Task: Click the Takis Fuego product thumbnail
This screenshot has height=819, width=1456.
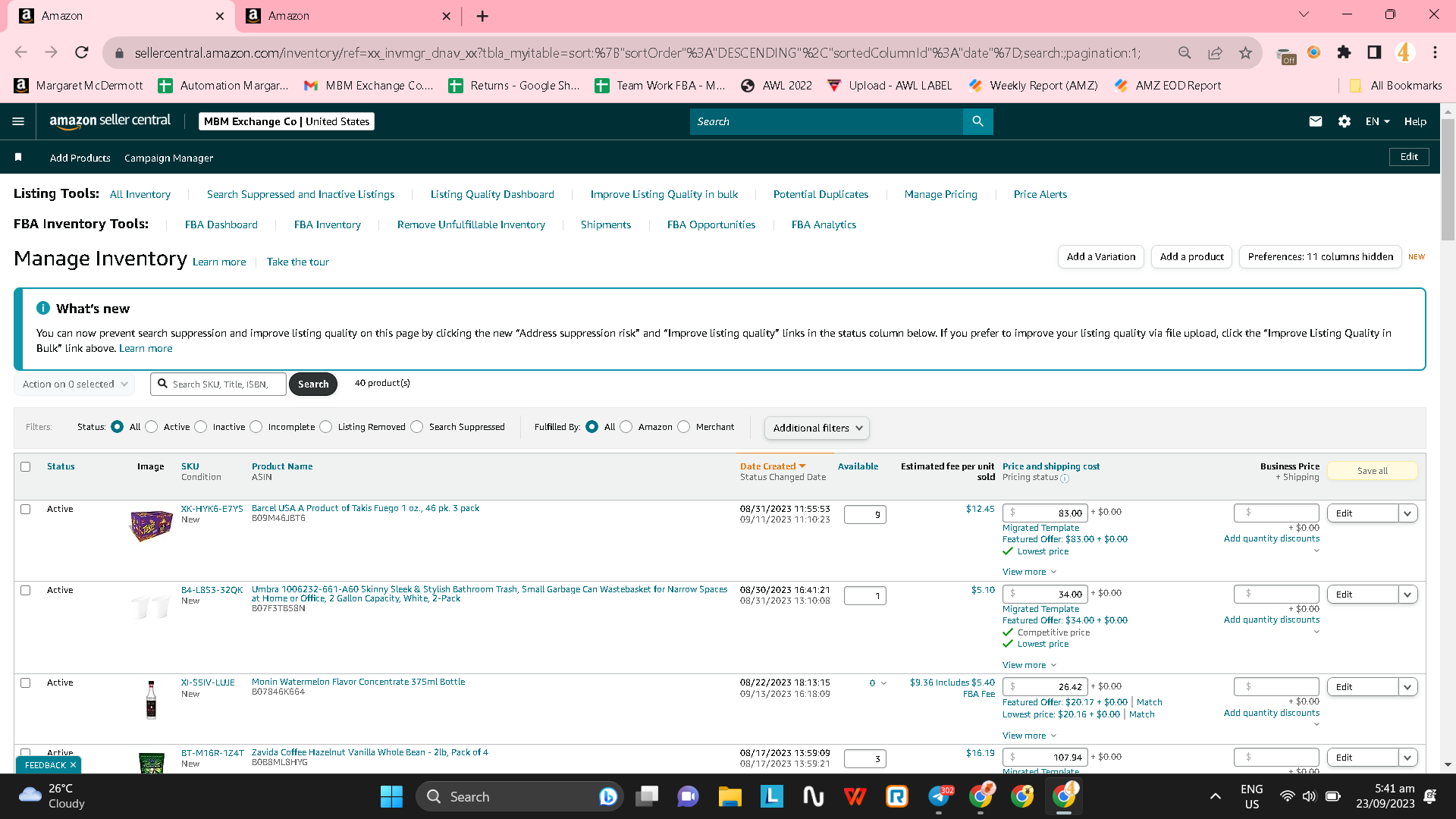Action: 152,525
